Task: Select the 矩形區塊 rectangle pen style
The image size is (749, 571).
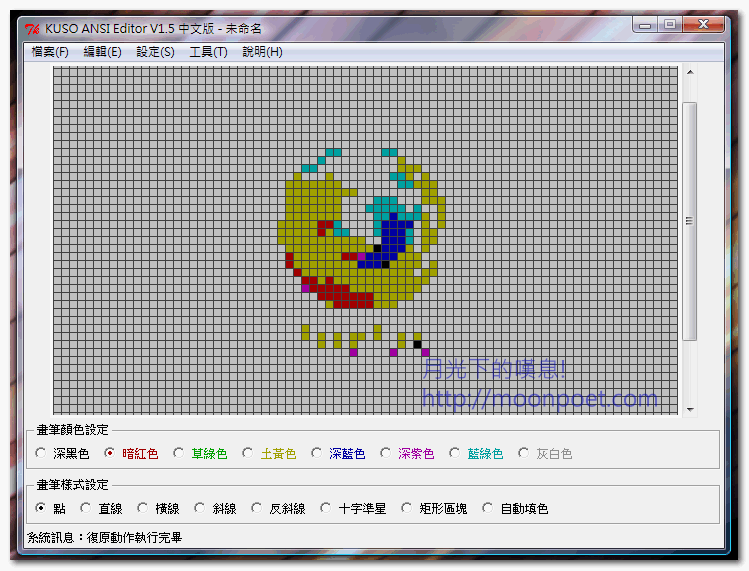Action: 406,508
